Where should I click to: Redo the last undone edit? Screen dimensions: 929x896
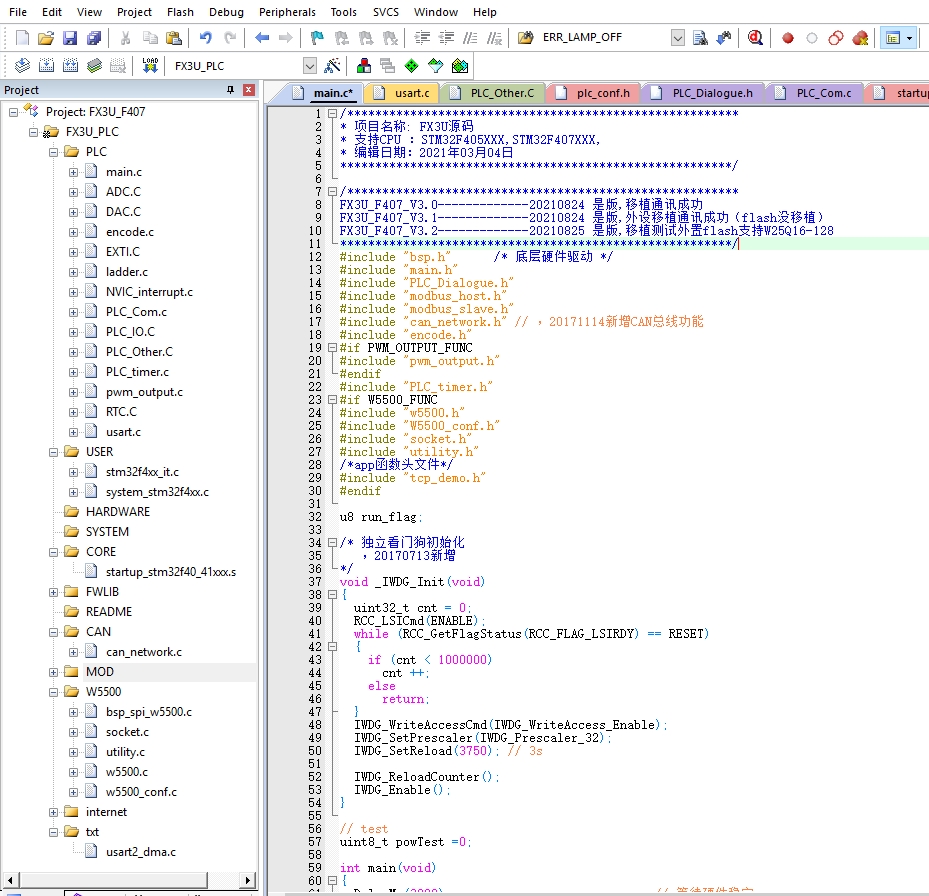click(230, 38)
